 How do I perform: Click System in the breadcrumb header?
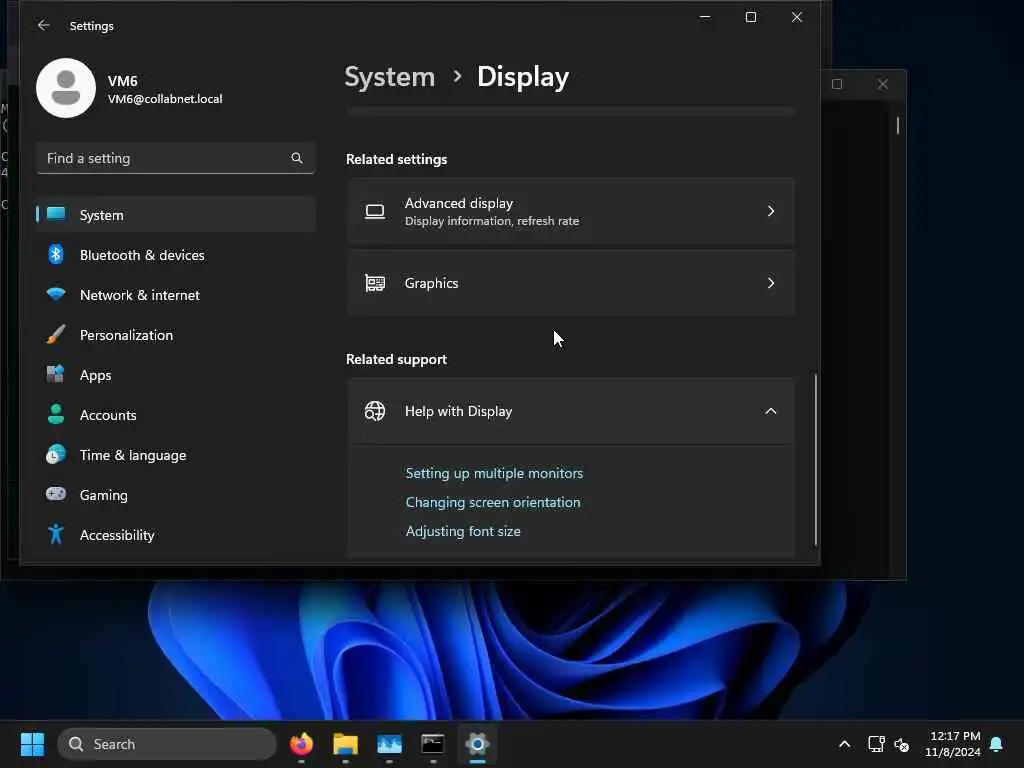[x=389, y=77]
